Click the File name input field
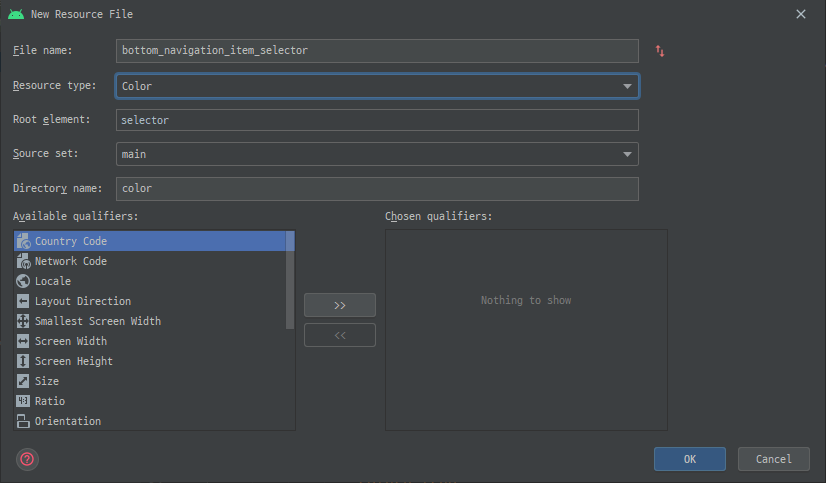826x483 pixels. [x=377, y=51]
